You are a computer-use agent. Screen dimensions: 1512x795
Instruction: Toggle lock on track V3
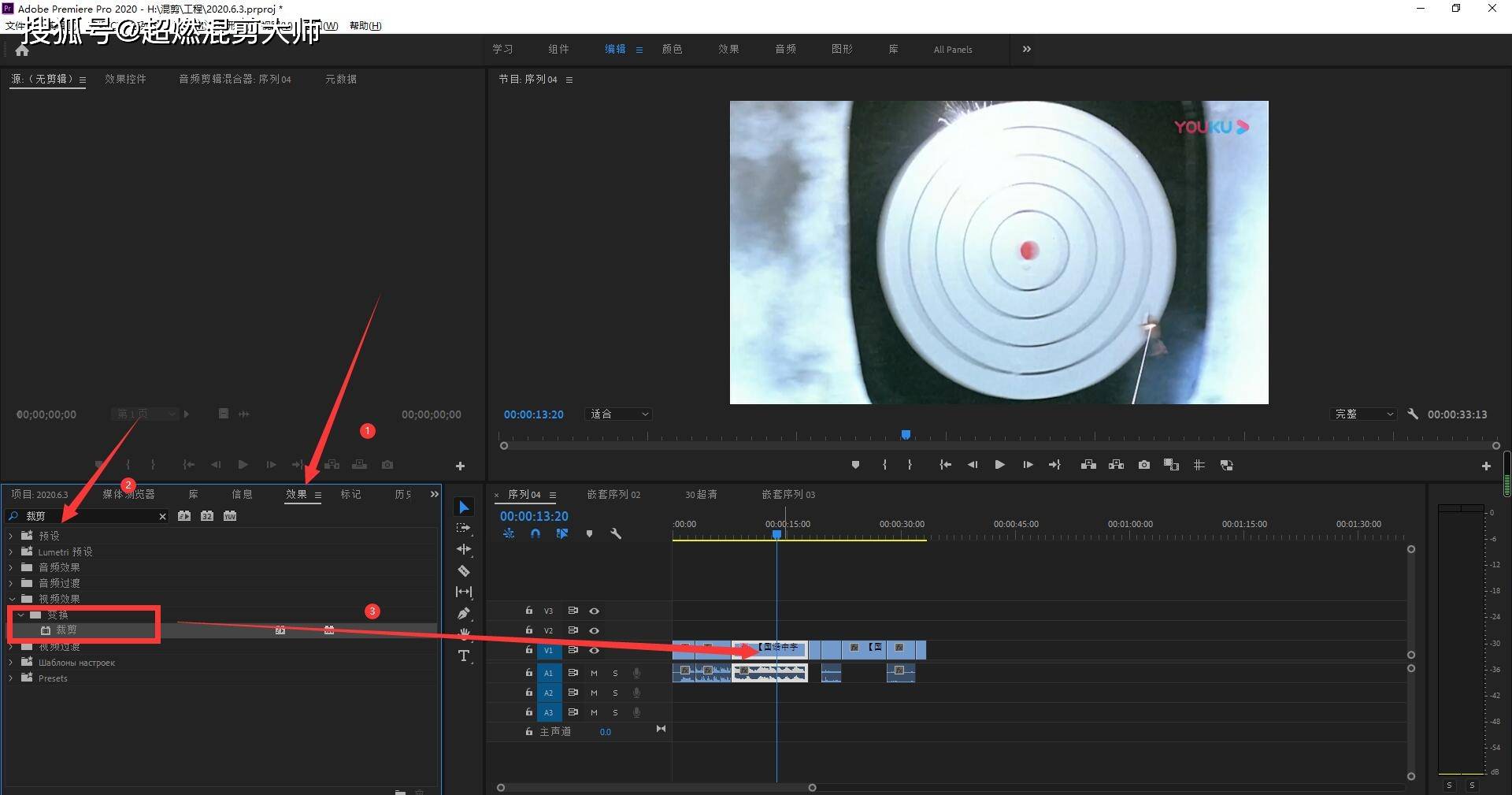(529, 611)
